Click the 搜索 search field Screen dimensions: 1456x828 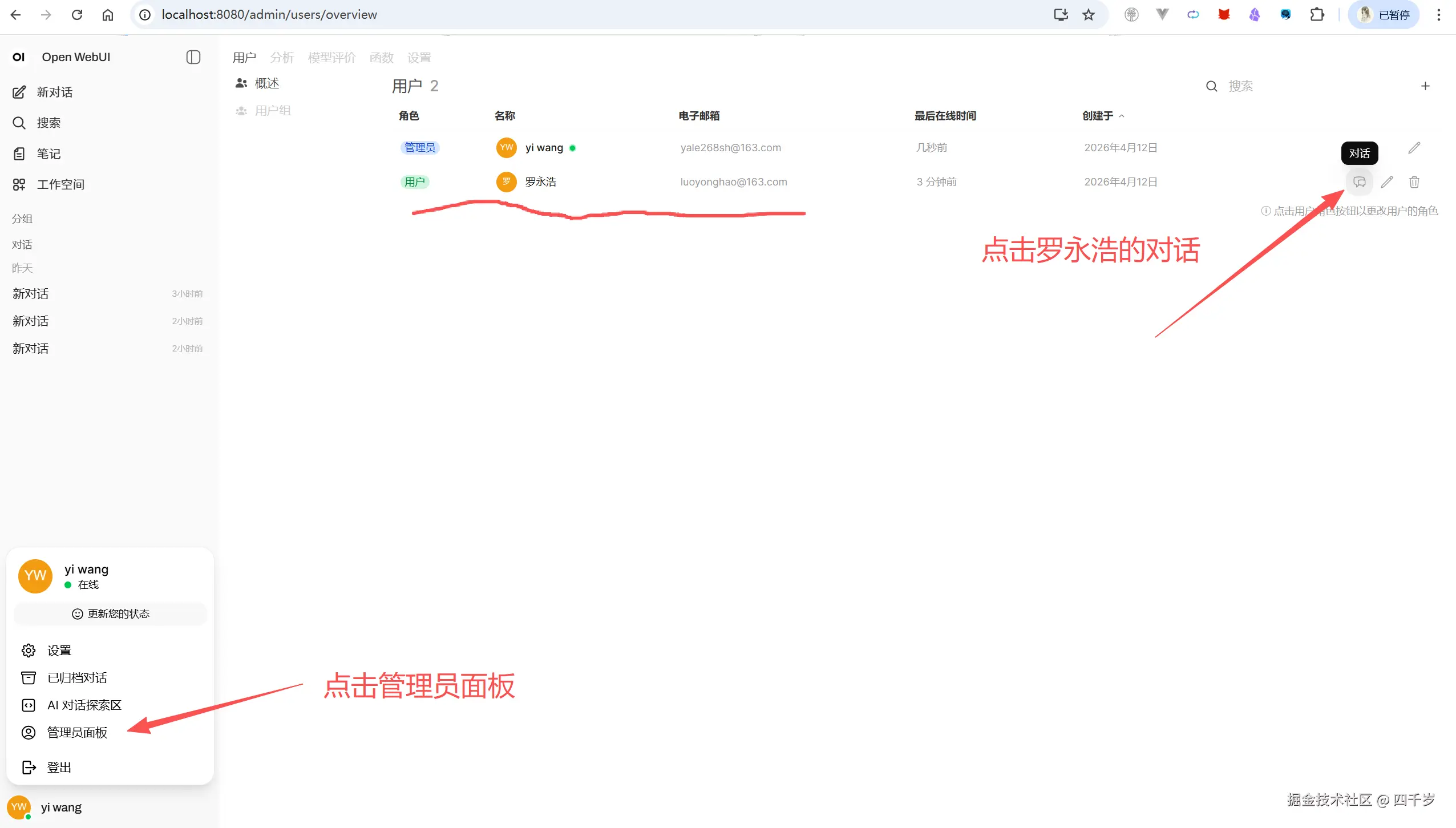(1241, 86)
